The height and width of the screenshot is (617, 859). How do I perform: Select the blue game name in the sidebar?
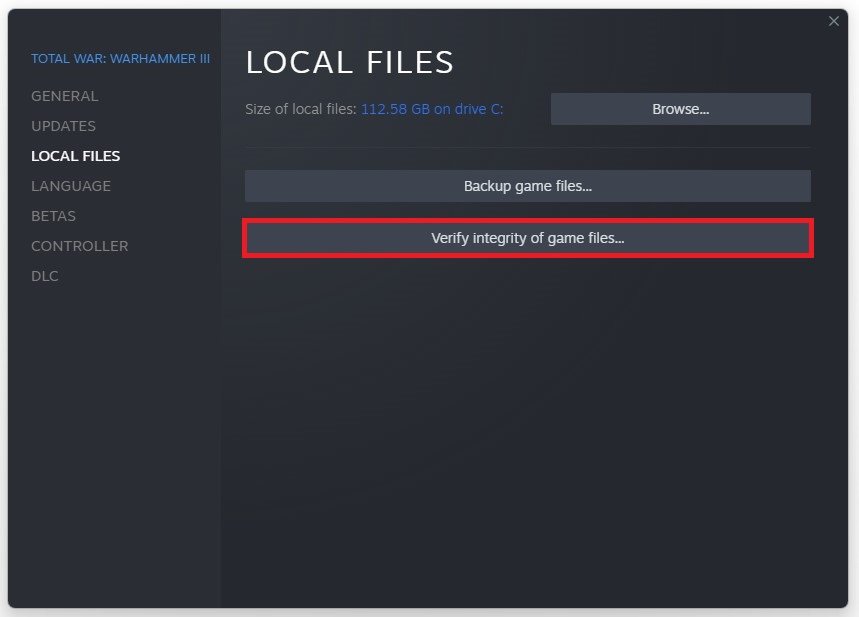coord(121,59)
